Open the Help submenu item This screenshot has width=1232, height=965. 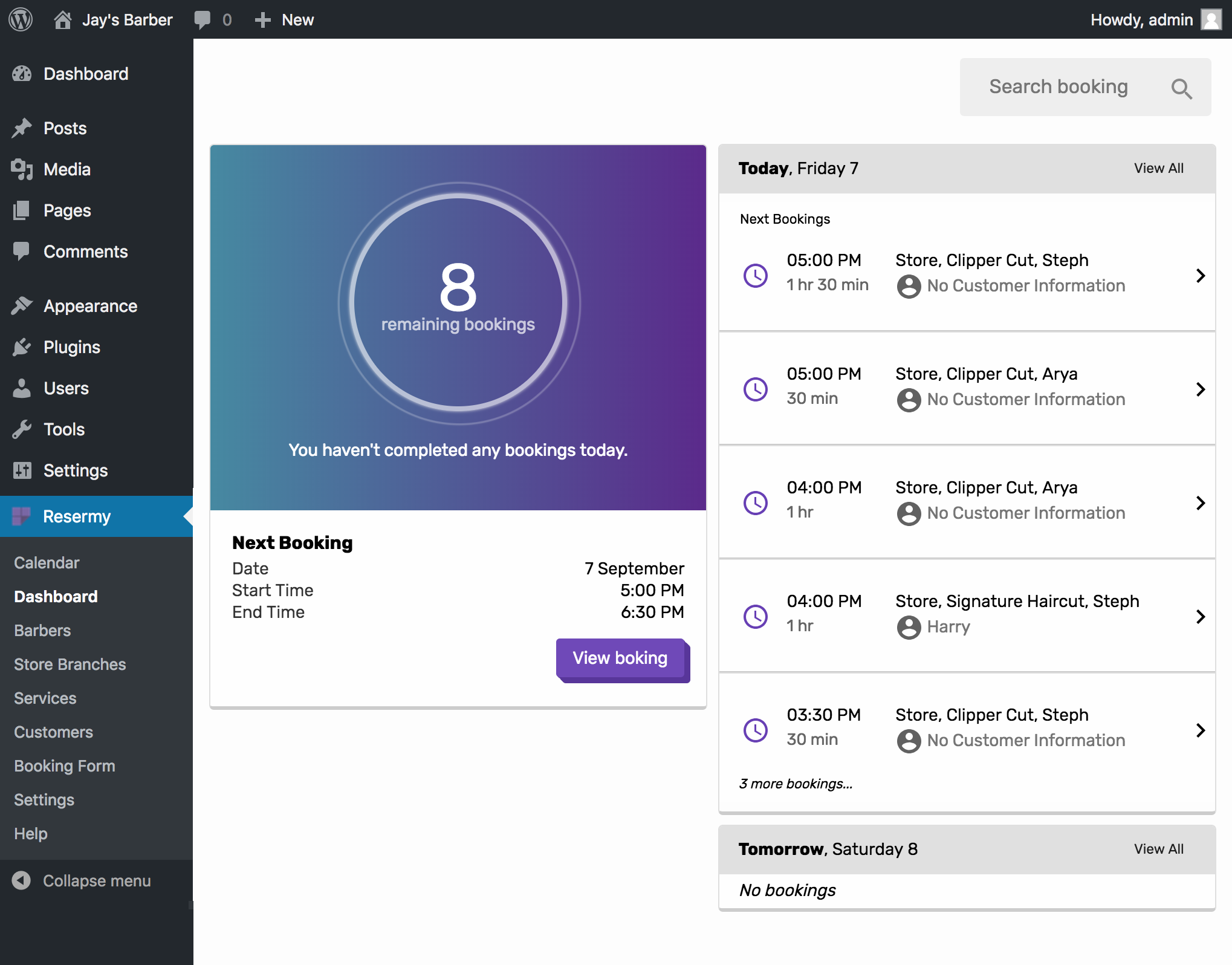[x=31, y=834]
